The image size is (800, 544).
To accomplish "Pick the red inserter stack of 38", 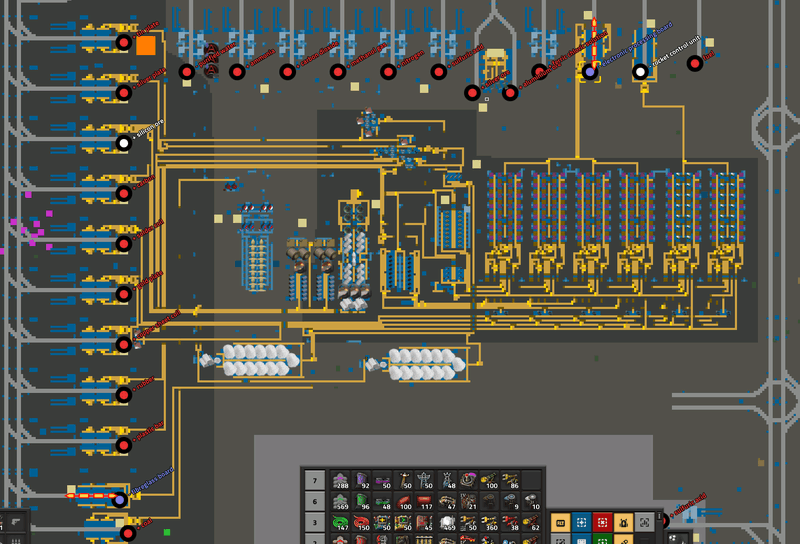I will coord(510,523).
